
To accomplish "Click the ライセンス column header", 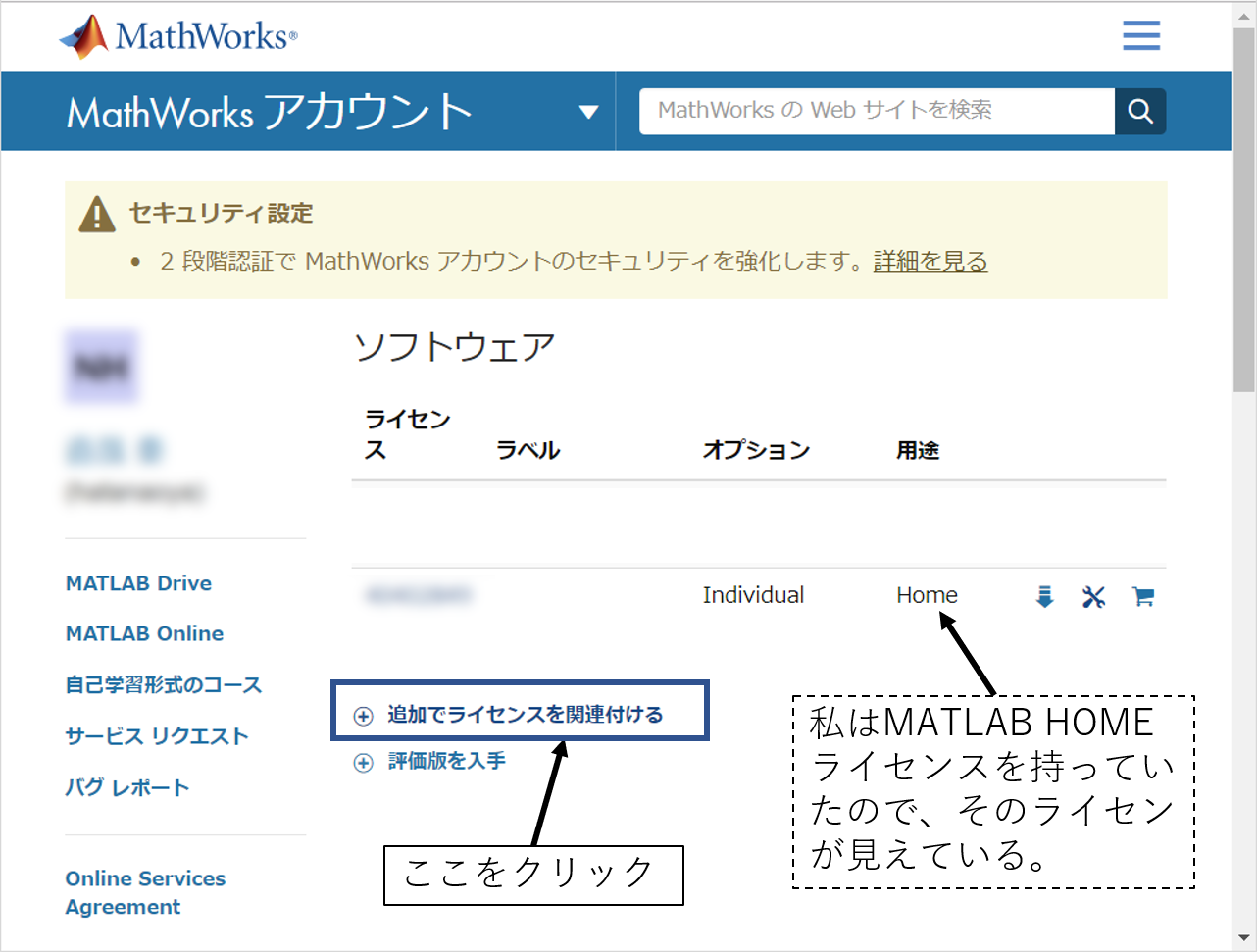I will pos(408,434).
